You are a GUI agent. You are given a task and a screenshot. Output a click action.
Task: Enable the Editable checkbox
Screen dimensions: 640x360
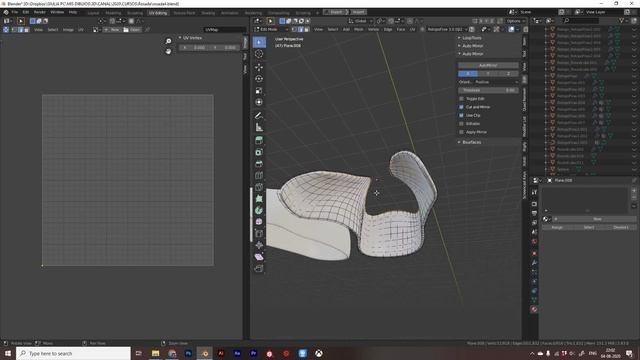click(462, 124)
